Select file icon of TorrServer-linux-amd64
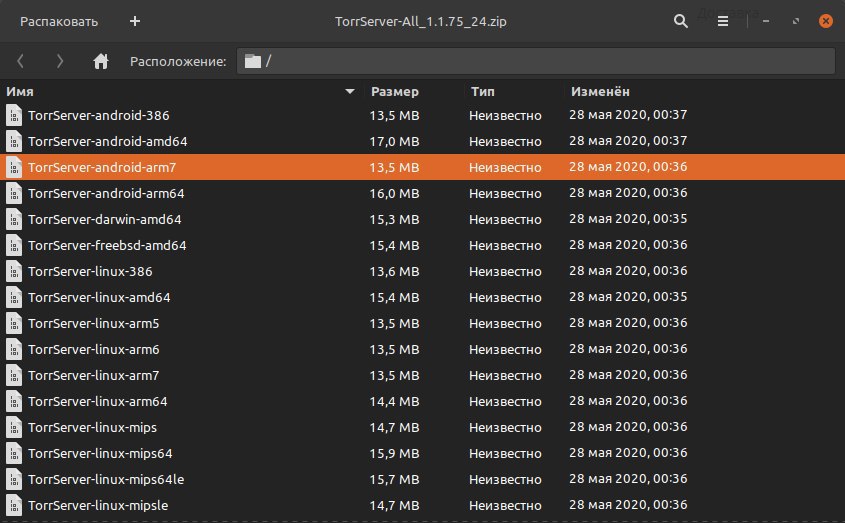The width and height of the screenshot is (845, 523). click(x=14, y=297)
